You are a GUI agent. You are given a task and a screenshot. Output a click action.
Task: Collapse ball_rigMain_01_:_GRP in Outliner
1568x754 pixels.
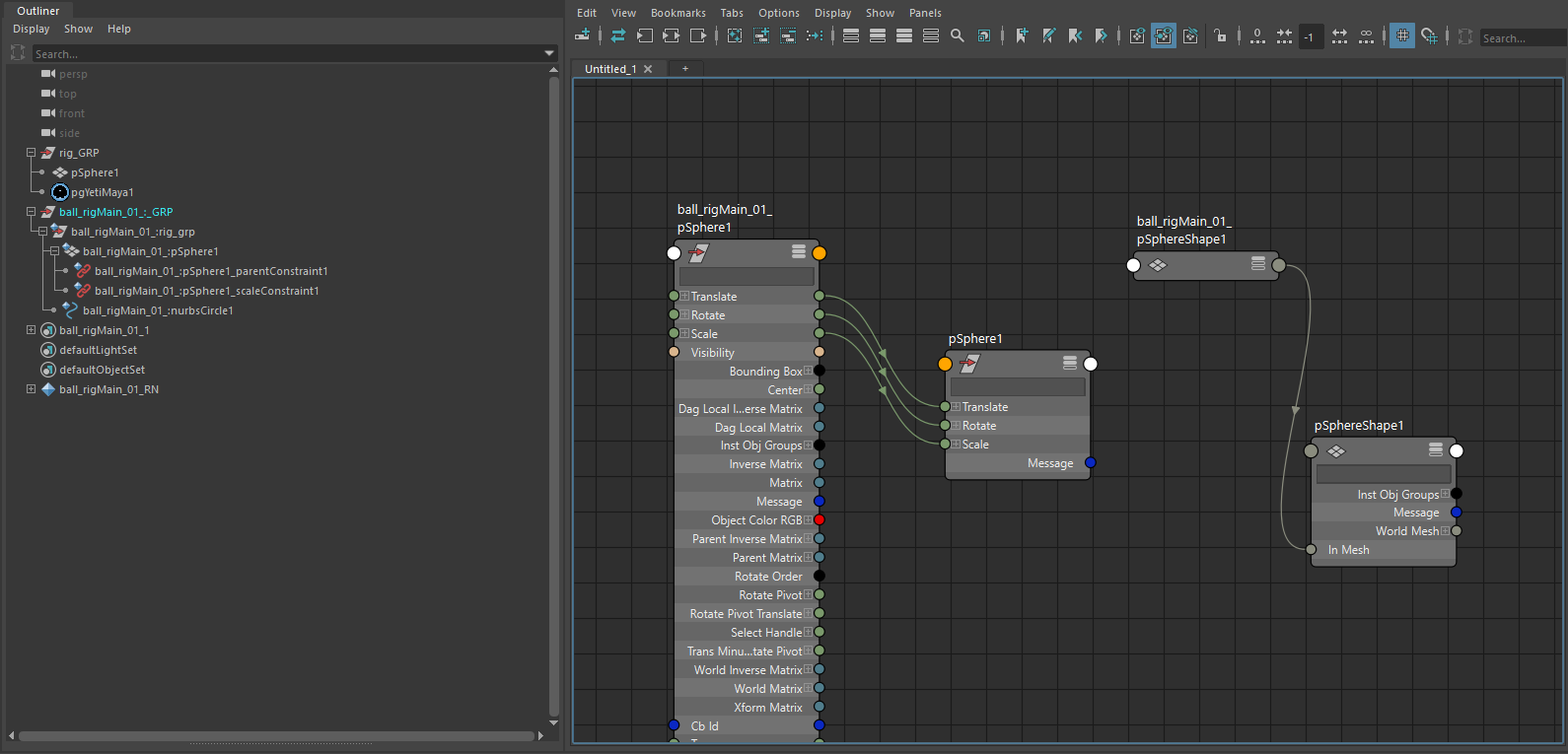tap(31, 212)
